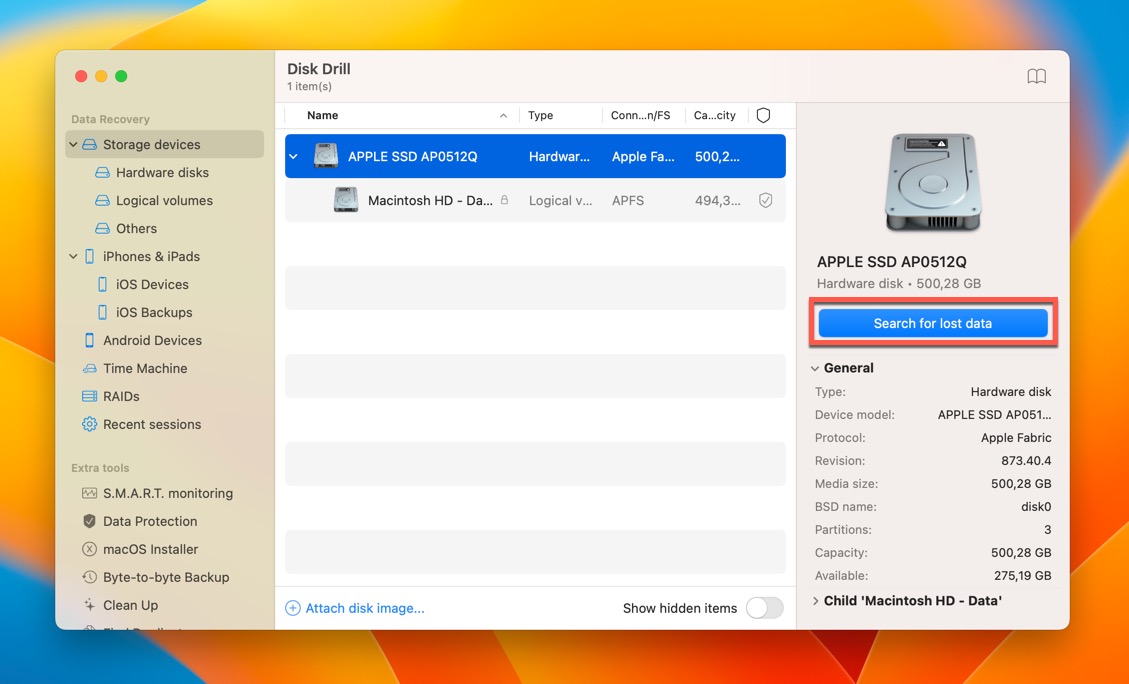Open S.M.A.R.T. monitoring tool
The width and height of the screenshot is (1129, 684).
click(x=168, y=493)
